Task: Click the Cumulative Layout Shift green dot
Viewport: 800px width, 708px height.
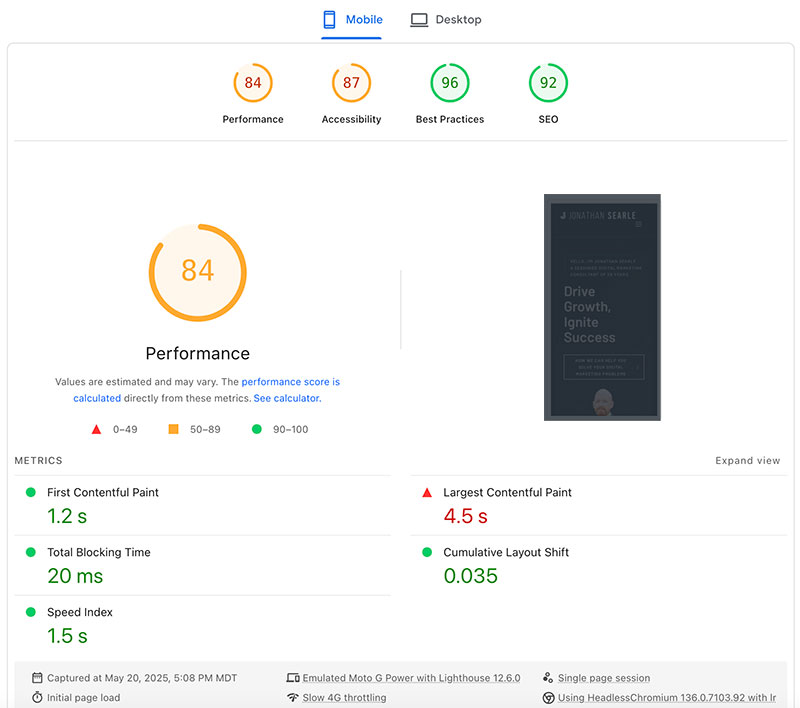Action: (x=427, y=552)
